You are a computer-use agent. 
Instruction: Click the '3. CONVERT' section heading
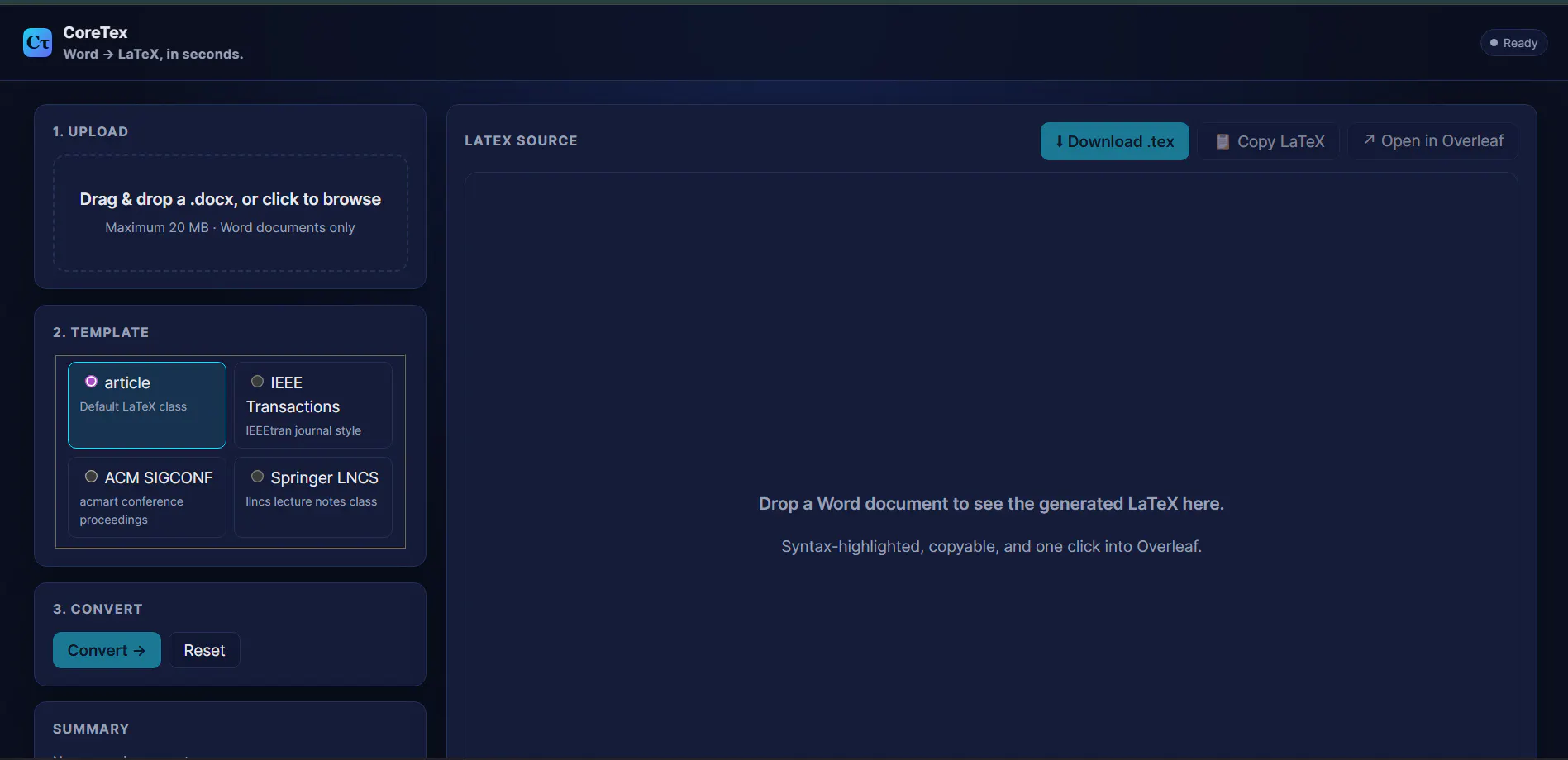tap(98, 609)
